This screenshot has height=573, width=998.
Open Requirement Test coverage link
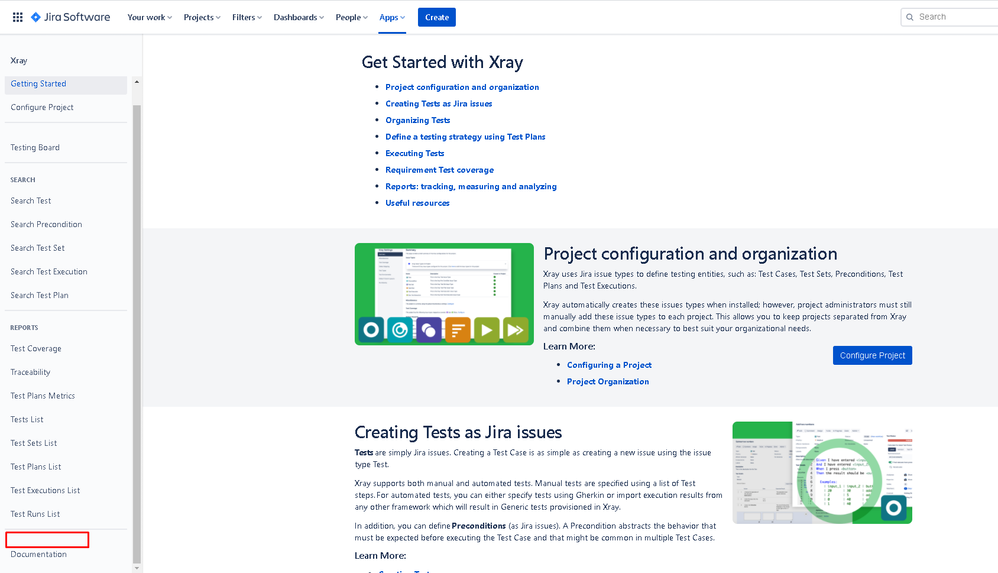click(x=439, y=170)
